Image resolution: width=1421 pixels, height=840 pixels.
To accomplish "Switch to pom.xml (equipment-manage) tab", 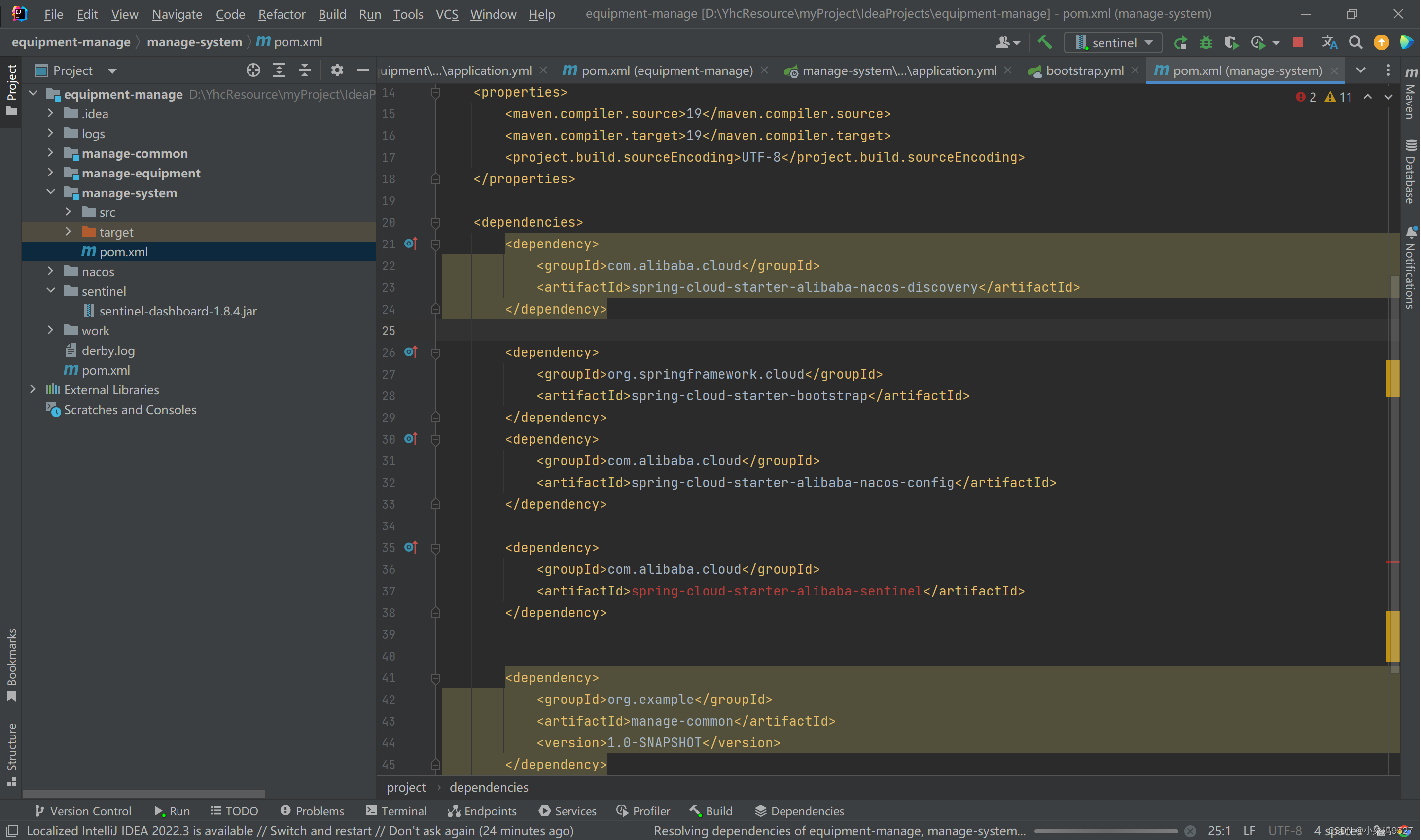I will (666, 71).
